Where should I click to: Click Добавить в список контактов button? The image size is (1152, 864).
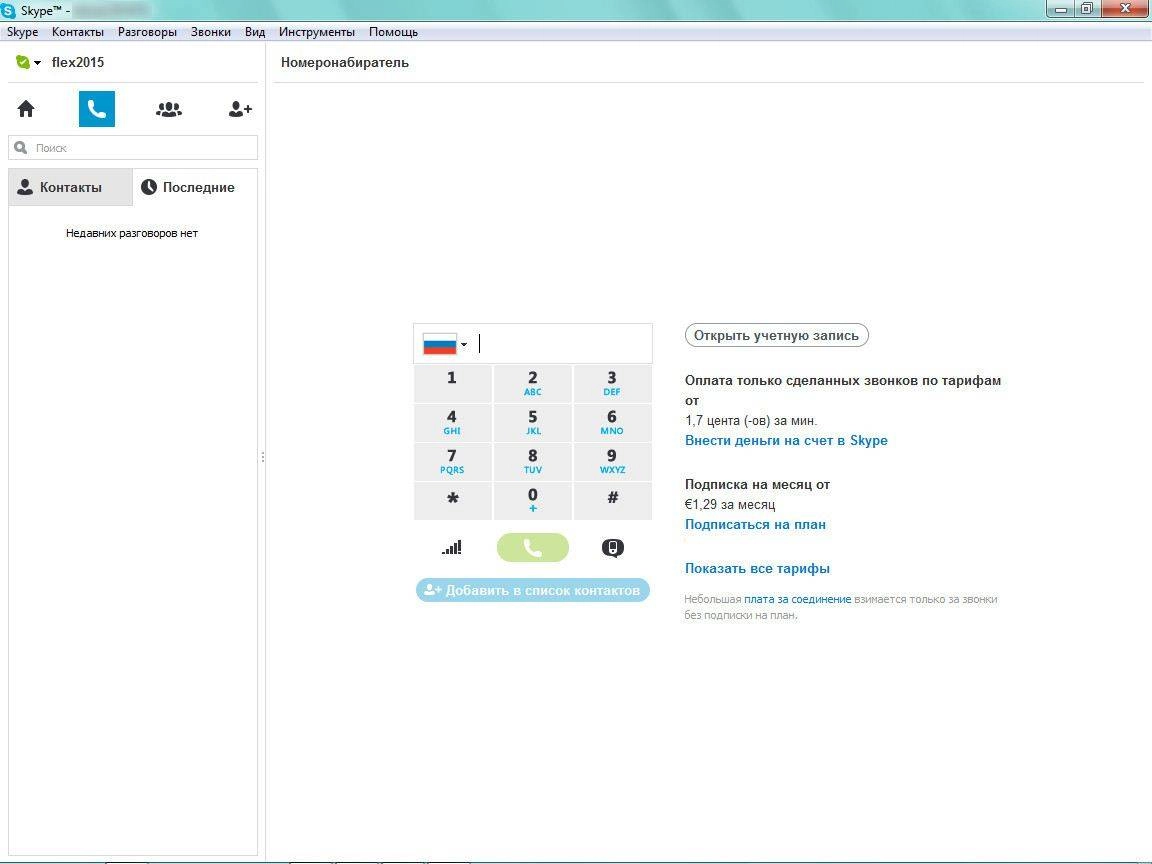click(533, 590)
